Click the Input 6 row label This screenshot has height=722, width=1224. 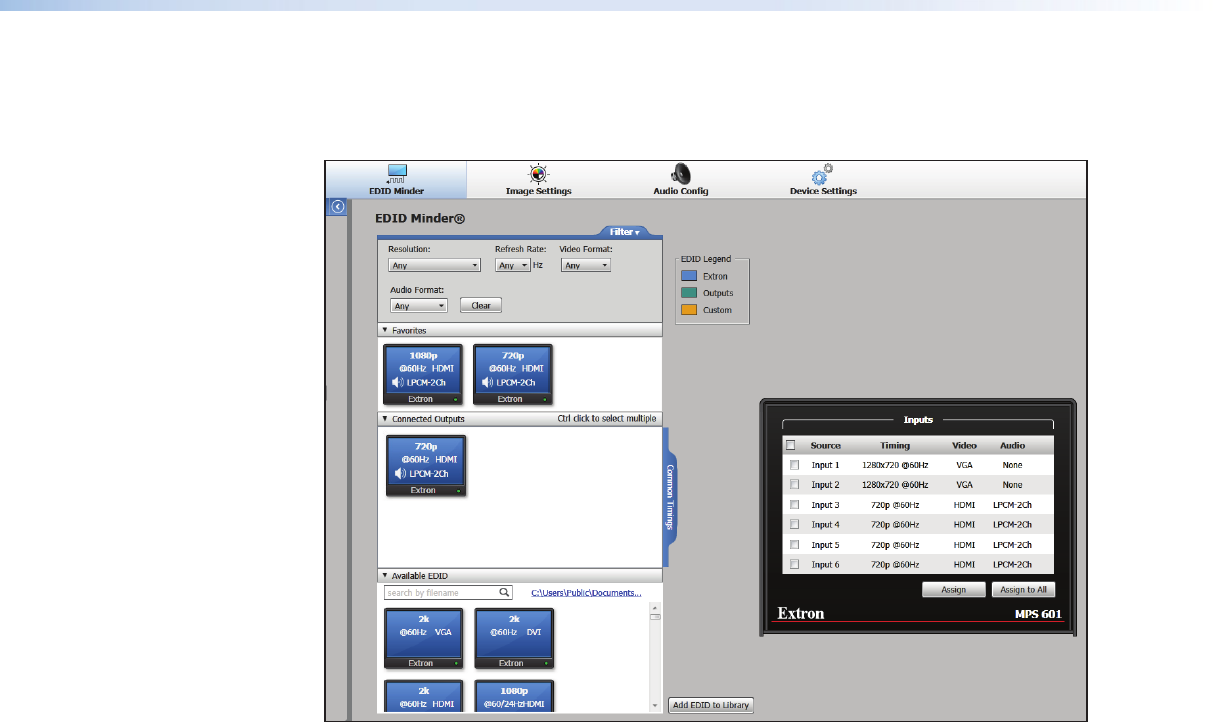click(825, 565)
